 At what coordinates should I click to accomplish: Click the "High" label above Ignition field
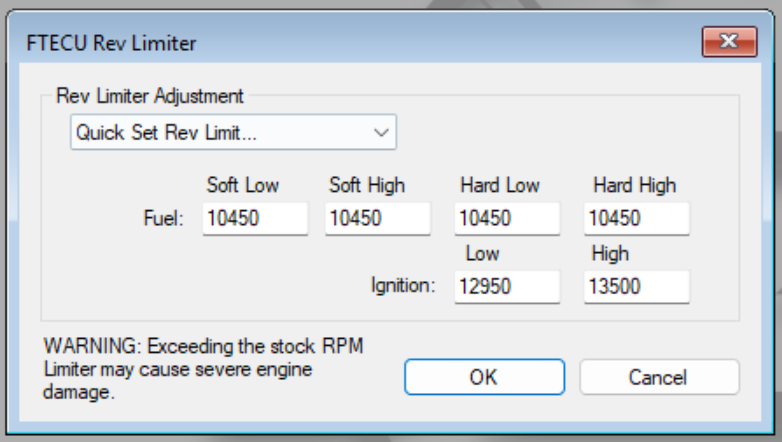pos(610,254)
